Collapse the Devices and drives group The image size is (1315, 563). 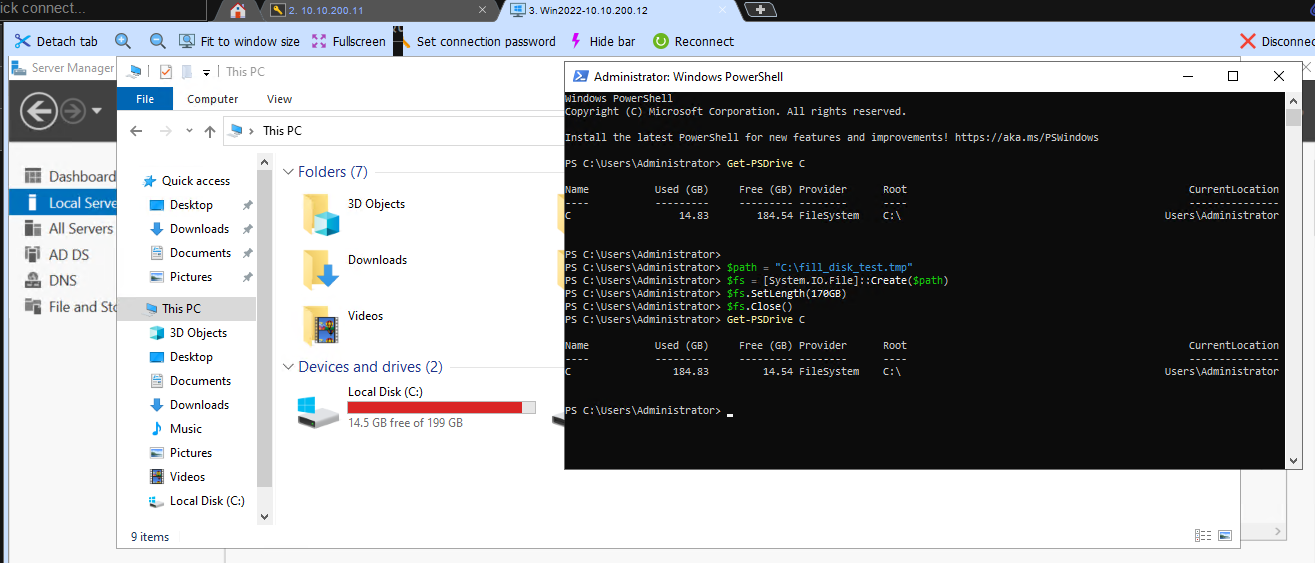click(288, 367)
